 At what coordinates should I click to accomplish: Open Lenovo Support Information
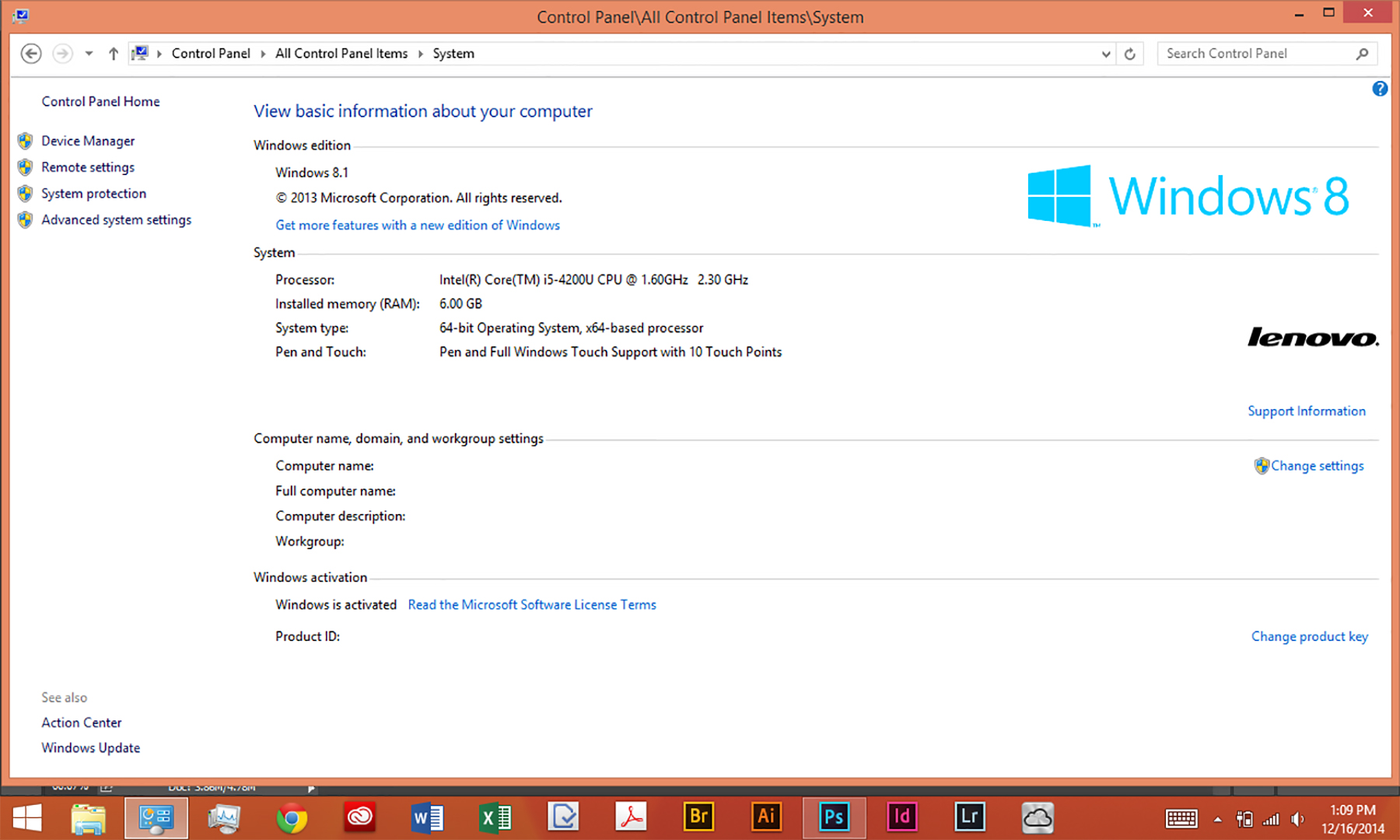pyautogui.click(x=1307, y=411)
